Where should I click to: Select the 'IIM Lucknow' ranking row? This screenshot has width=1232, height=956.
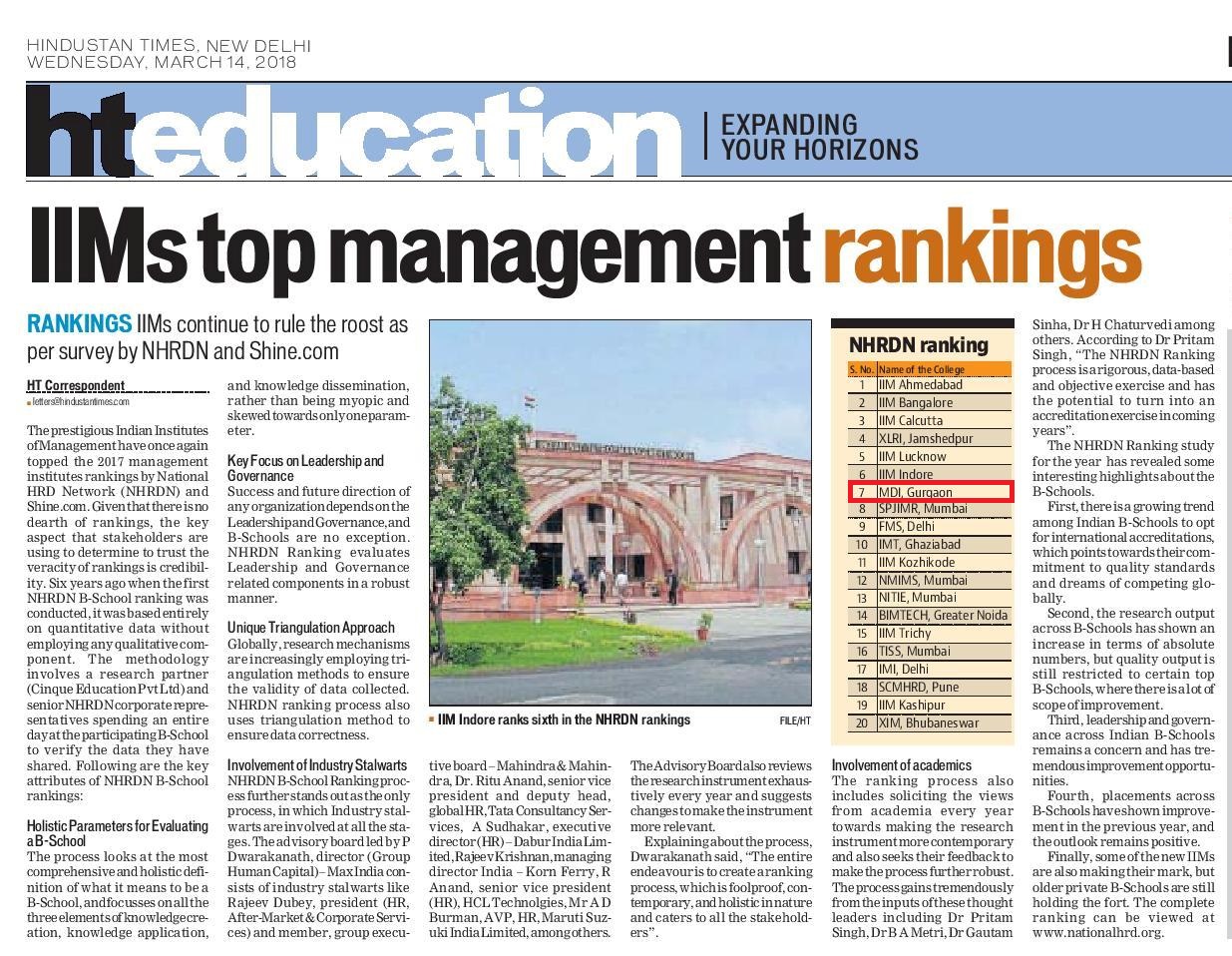930,456
